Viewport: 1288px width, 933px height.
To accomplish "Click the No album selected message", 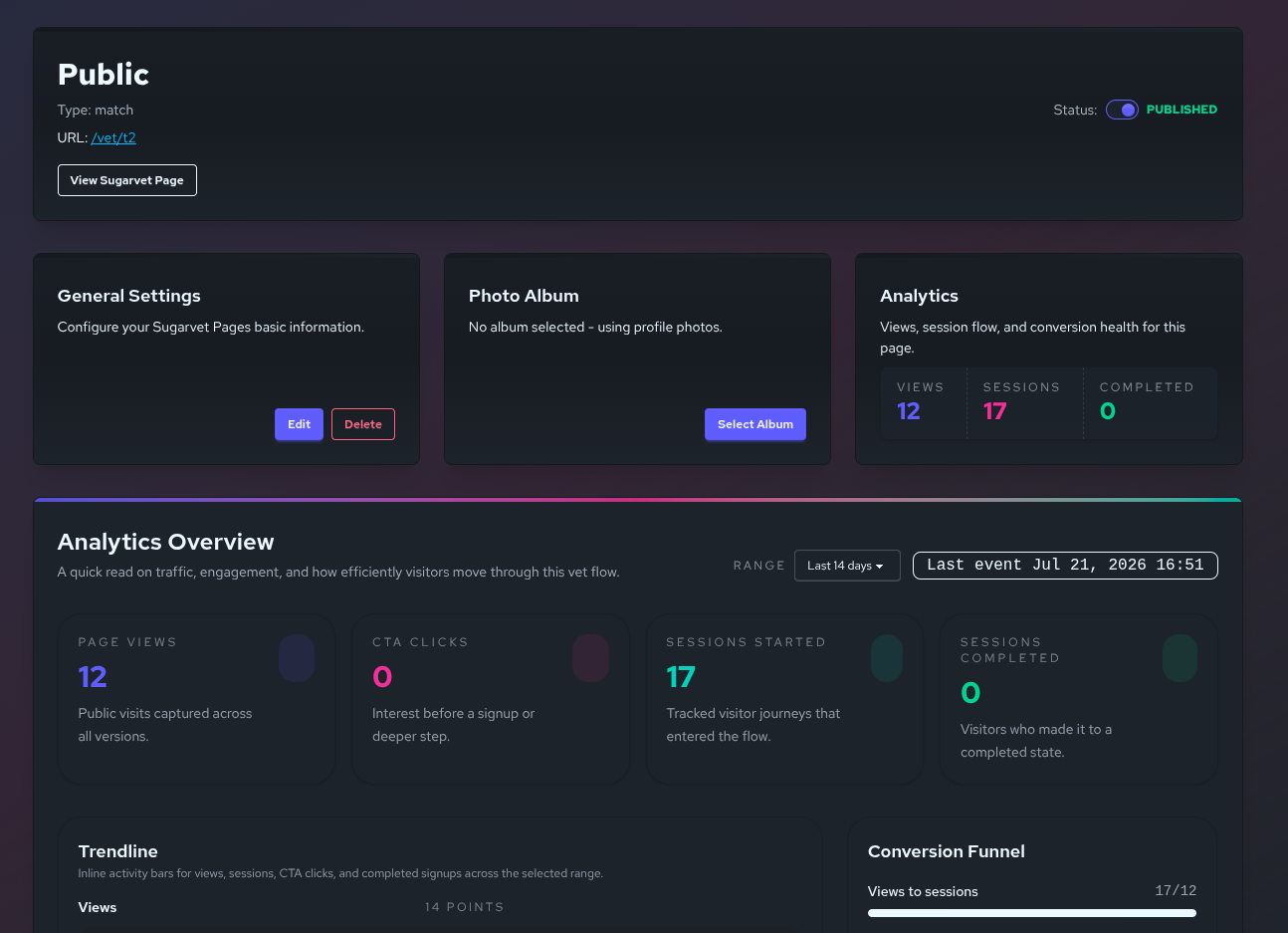I will (x=595, y=327).
